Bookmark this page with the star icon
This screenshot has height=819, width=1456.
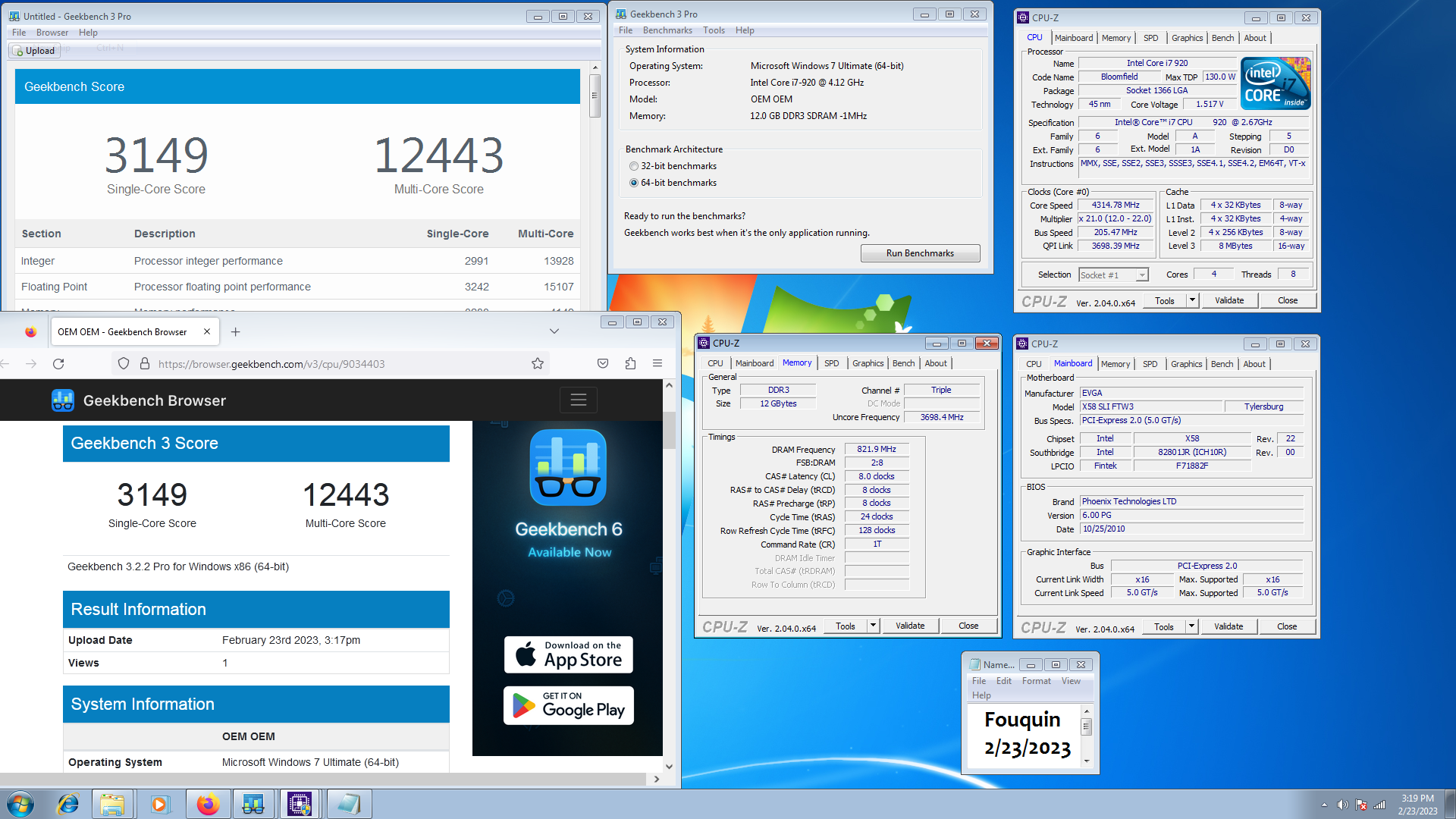538,364
